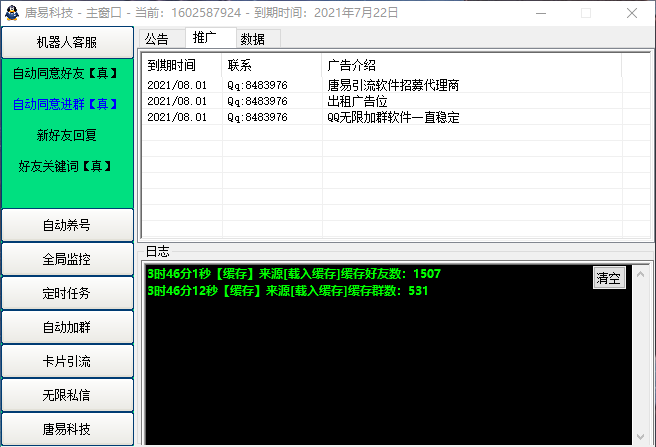Toggle 好友关键词【真】 option
The height and width of the screenshot is (447, 656).
[x=65, y=166]
